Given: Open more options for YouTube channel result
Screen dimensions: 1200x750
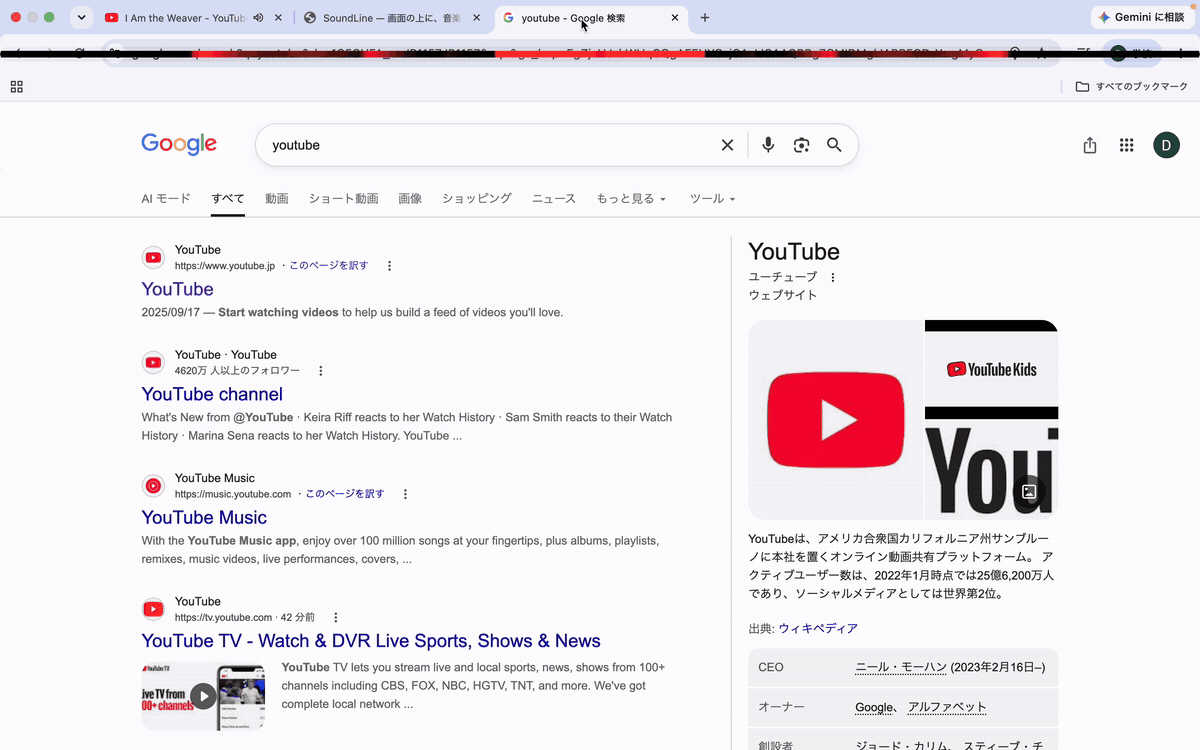Looking at the screenshot, I should point(321,371).
